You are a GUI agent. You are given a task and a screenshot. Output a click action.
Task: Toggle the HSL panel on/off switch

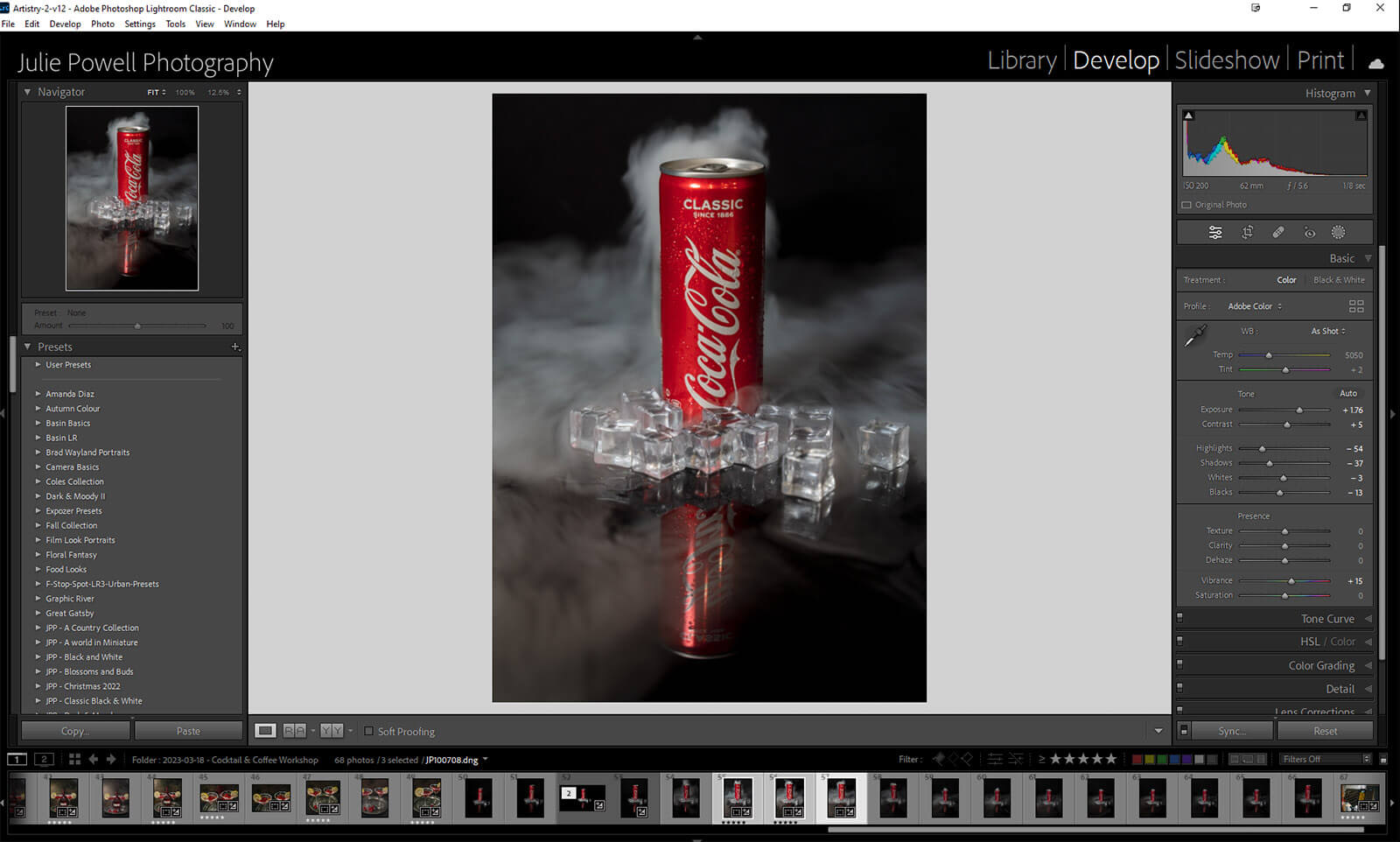tap(1179, 641)
